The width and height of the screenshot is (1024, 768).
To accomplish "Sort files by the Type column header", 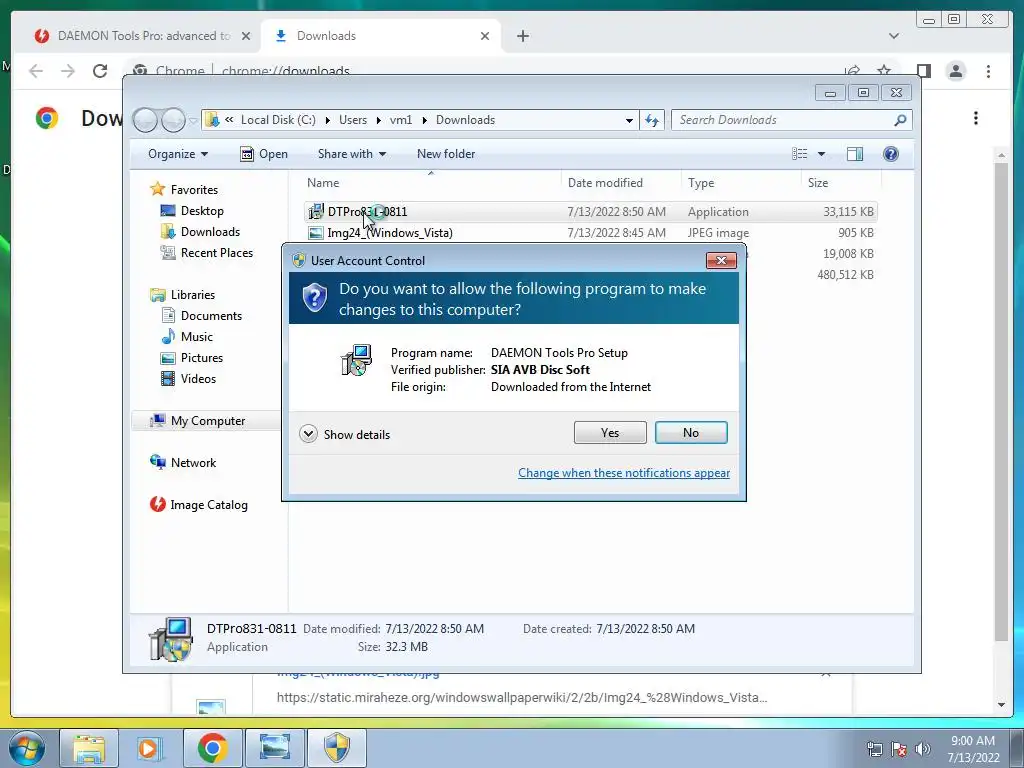I will [x=741, y=183].
